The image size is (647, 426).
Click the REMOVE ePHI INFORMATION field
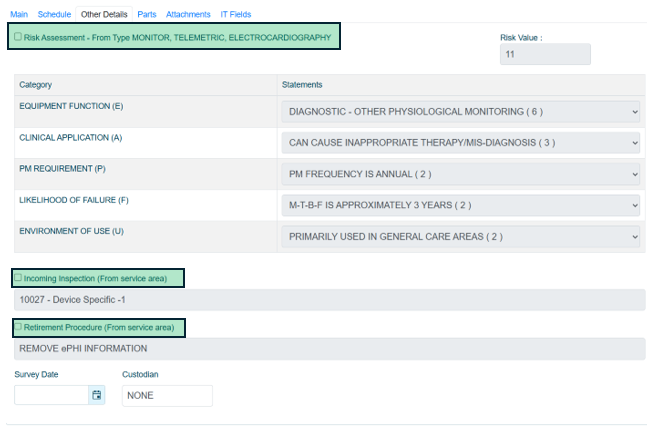coord(330,349)
